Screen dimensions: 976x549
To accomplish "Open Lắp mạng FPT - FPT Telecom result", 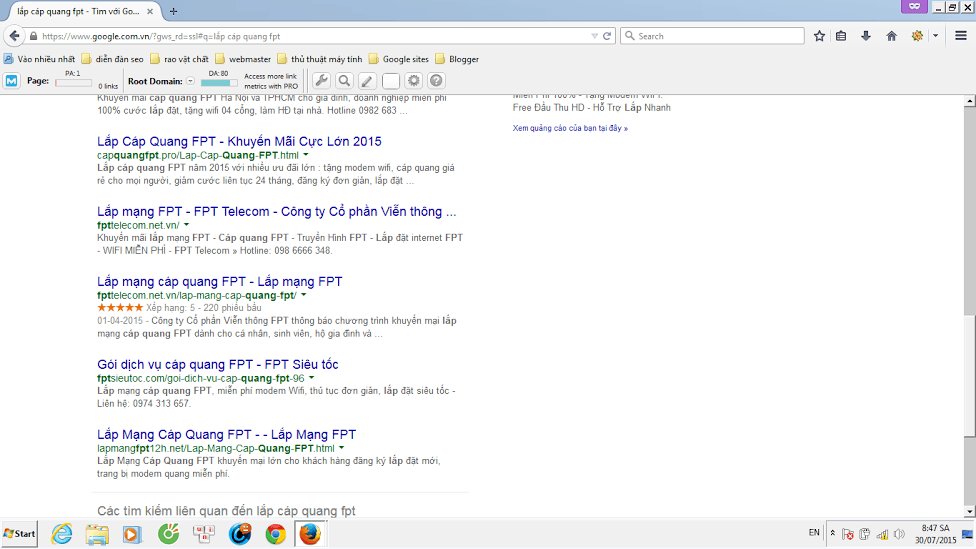I will tap(276, 212).
